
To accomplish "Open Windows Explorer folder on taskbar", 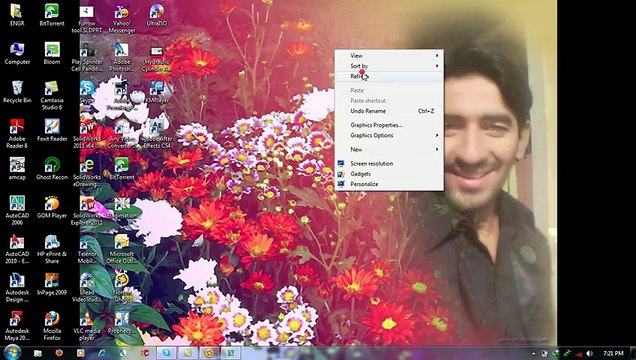I will tap(38, 353).
